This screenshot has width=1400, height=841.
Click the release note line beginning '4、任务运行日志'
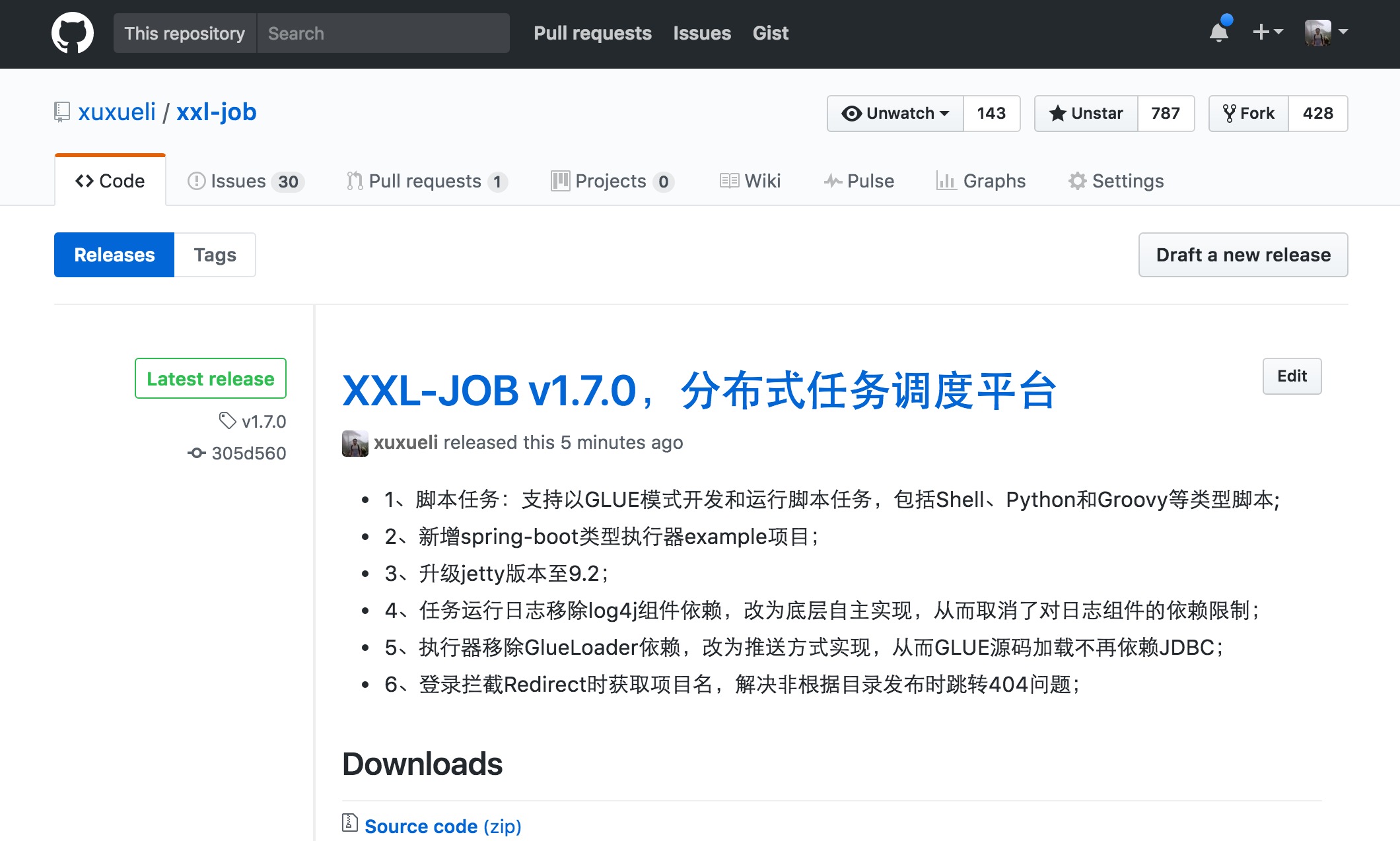[823, 611]
